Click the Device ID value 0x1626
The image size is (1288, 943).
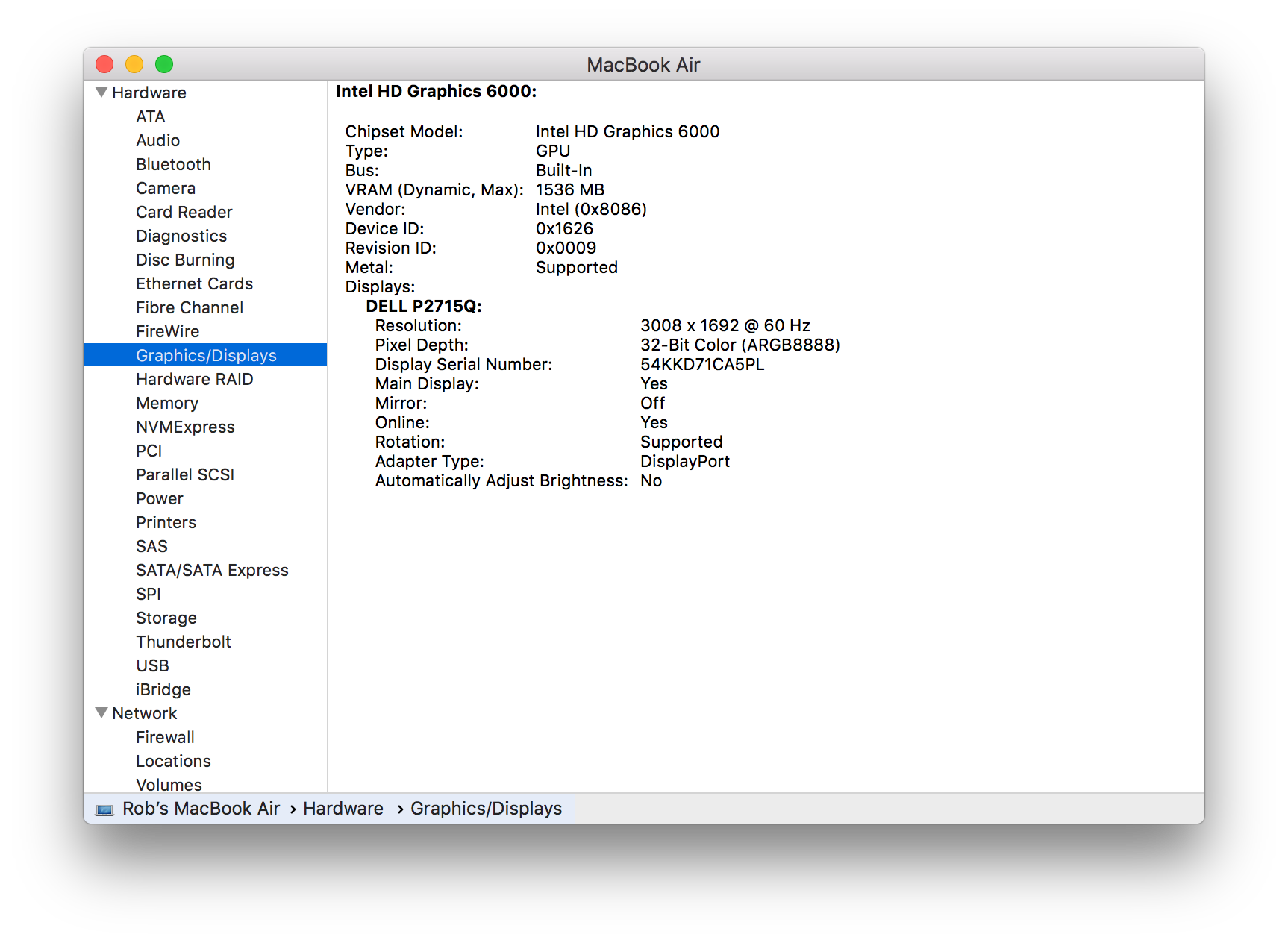565,228
